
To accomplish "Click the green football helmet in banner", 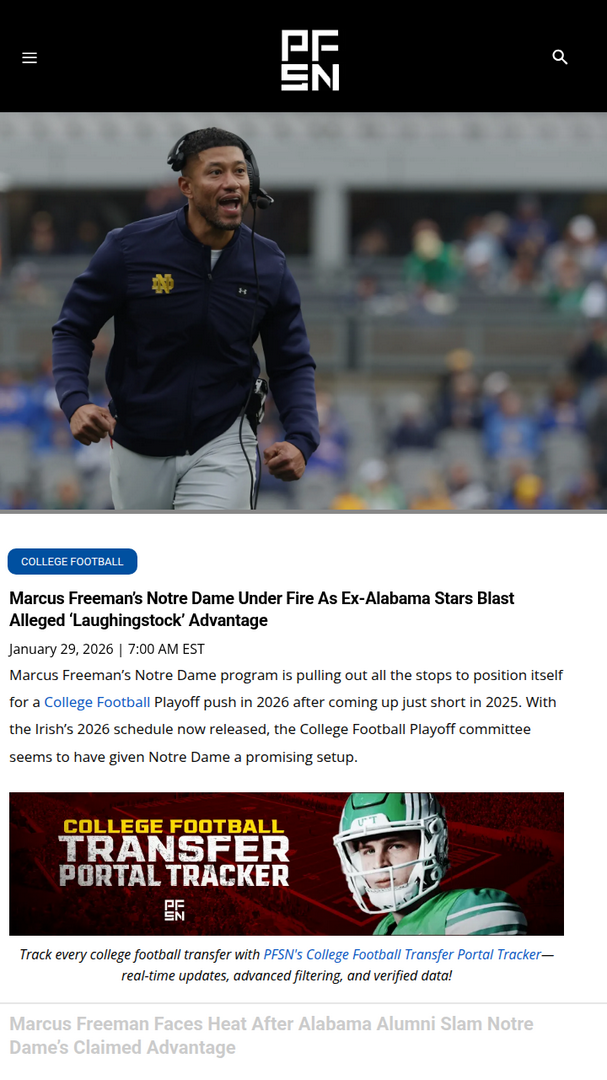I will 391,851.
